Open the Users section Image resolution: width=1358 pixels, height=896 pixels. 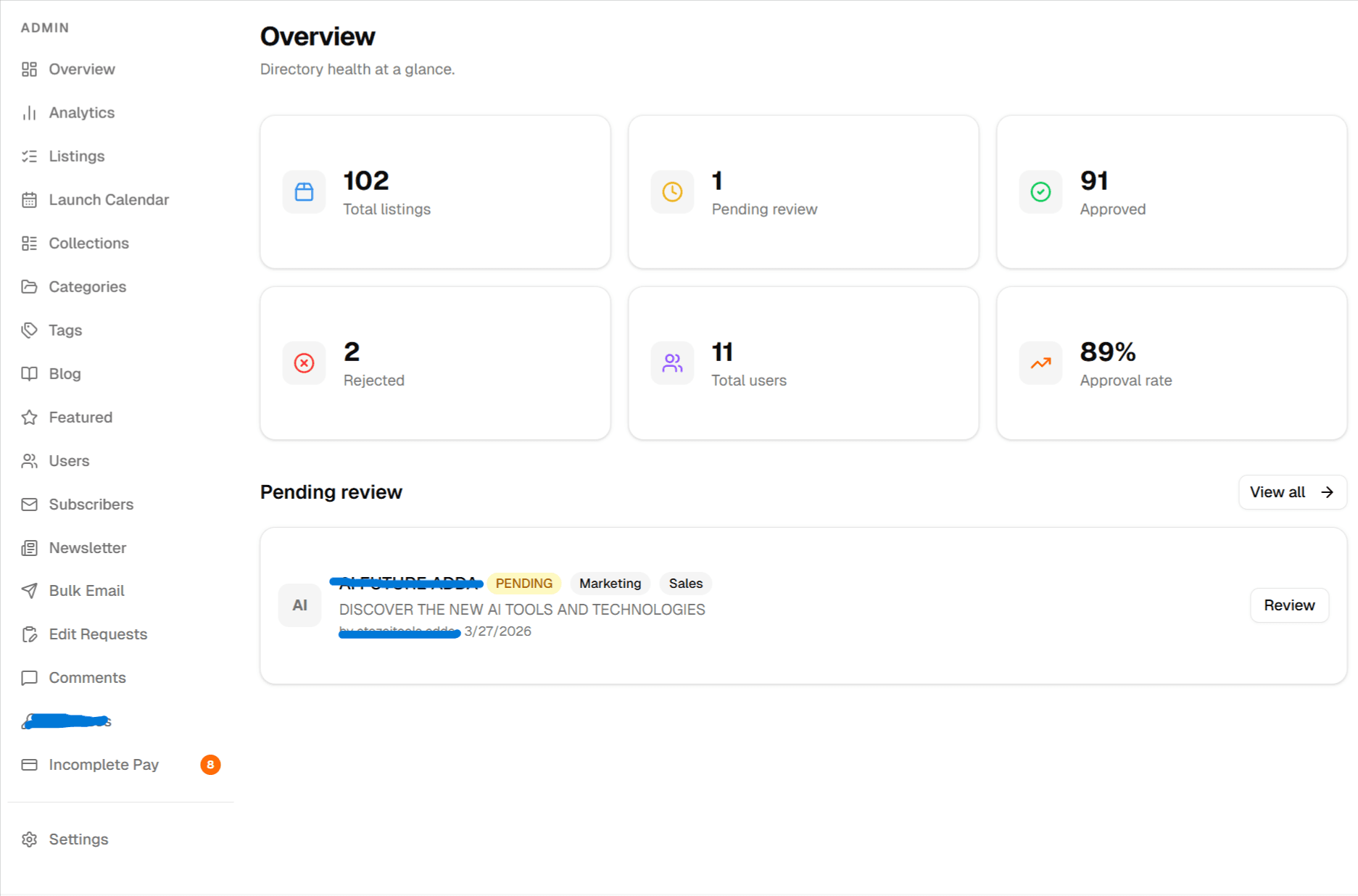(69, 460)
